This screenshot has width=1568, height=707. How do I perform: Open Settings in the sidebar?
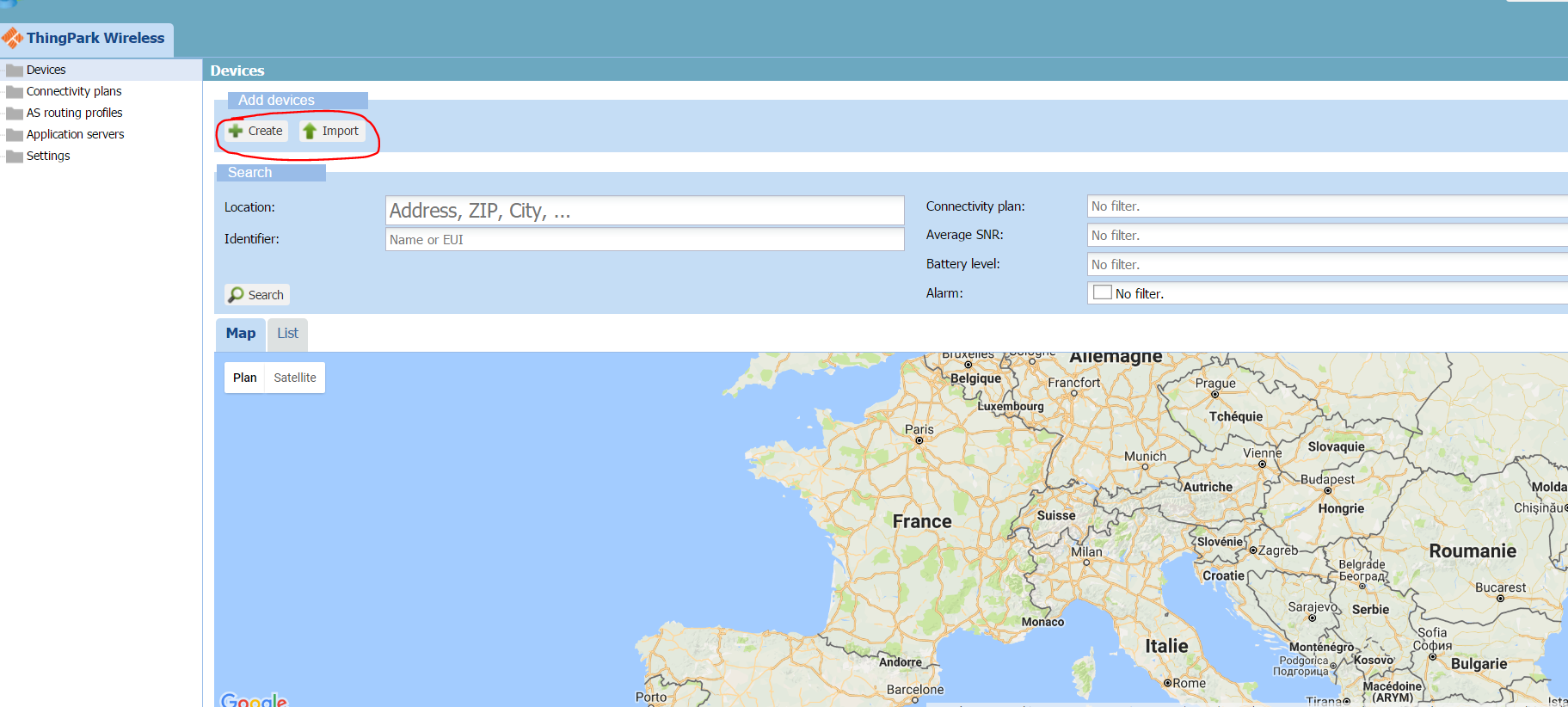point(48,156)
